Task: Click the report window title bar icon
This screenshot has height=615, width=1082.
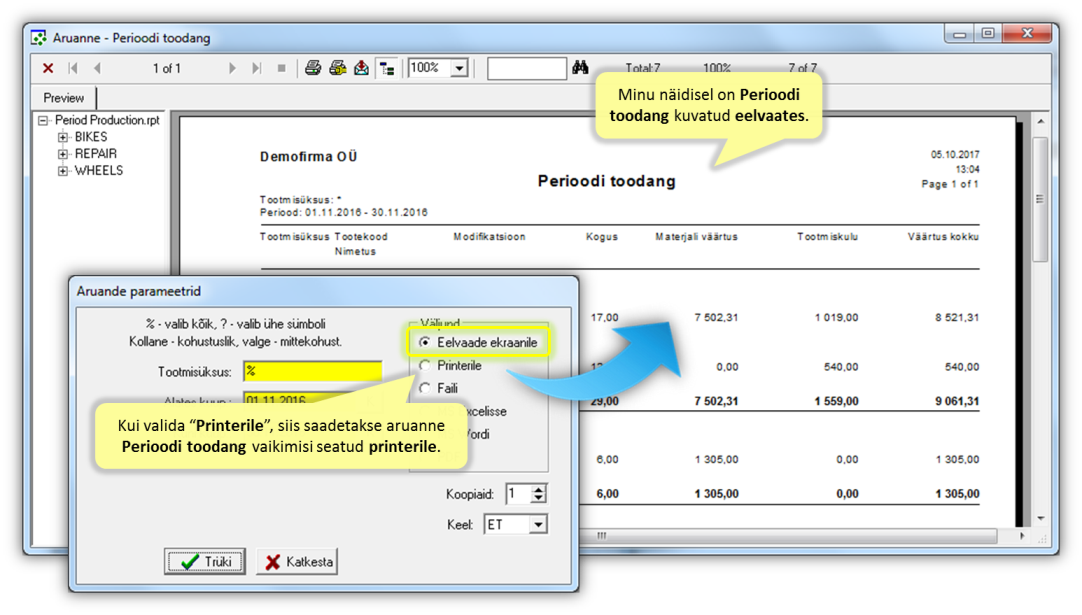Action: click(x=39, y=37)
